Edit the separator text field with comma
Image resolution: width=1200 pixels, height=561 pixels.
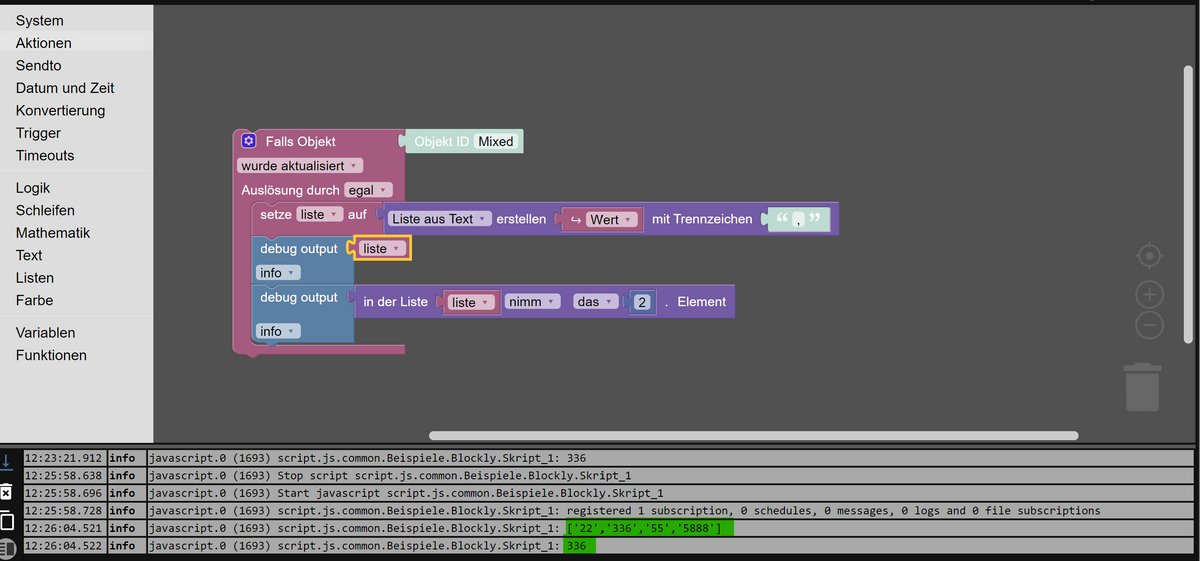pyautogui.click(x=798, y=218)
